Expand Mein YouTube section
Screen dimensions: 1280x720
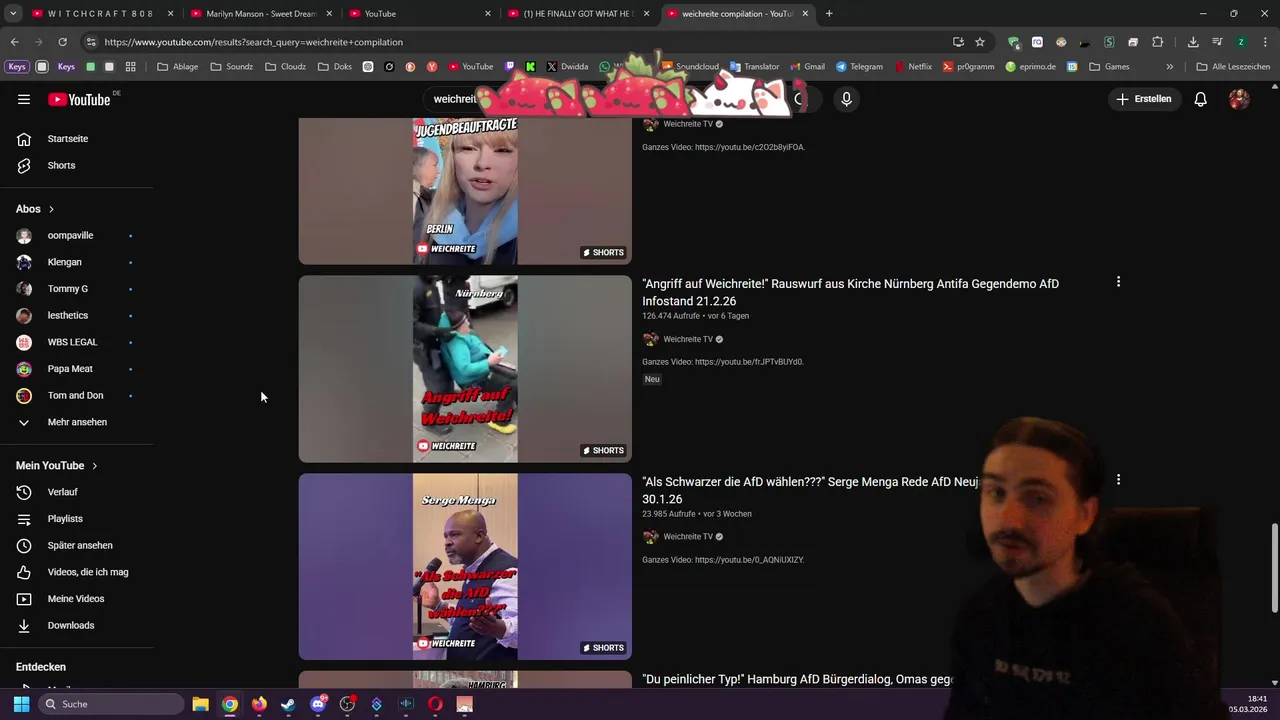coord(57,466)
